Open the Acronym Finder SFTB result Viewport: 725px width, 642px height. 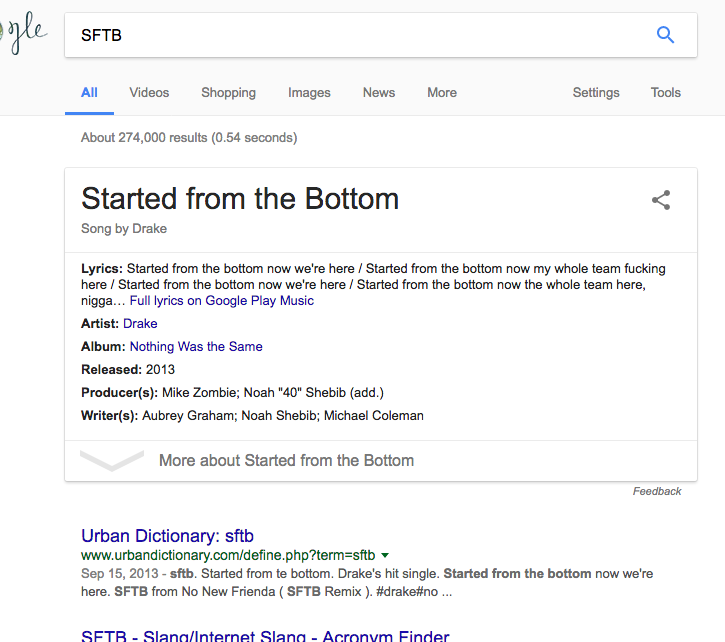(265, 636)
